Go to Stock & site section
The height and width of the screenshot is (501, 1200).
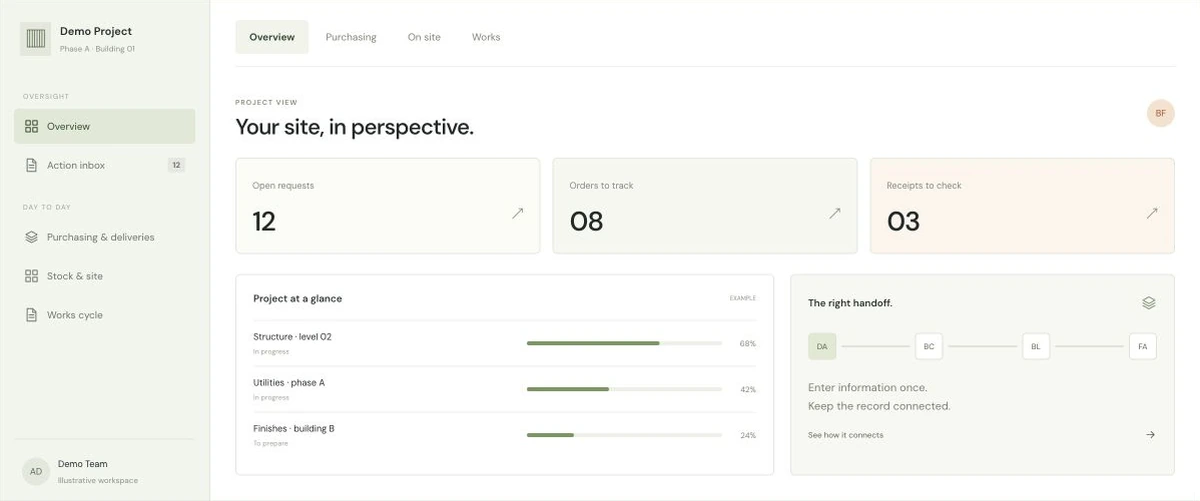click(104, 276)
